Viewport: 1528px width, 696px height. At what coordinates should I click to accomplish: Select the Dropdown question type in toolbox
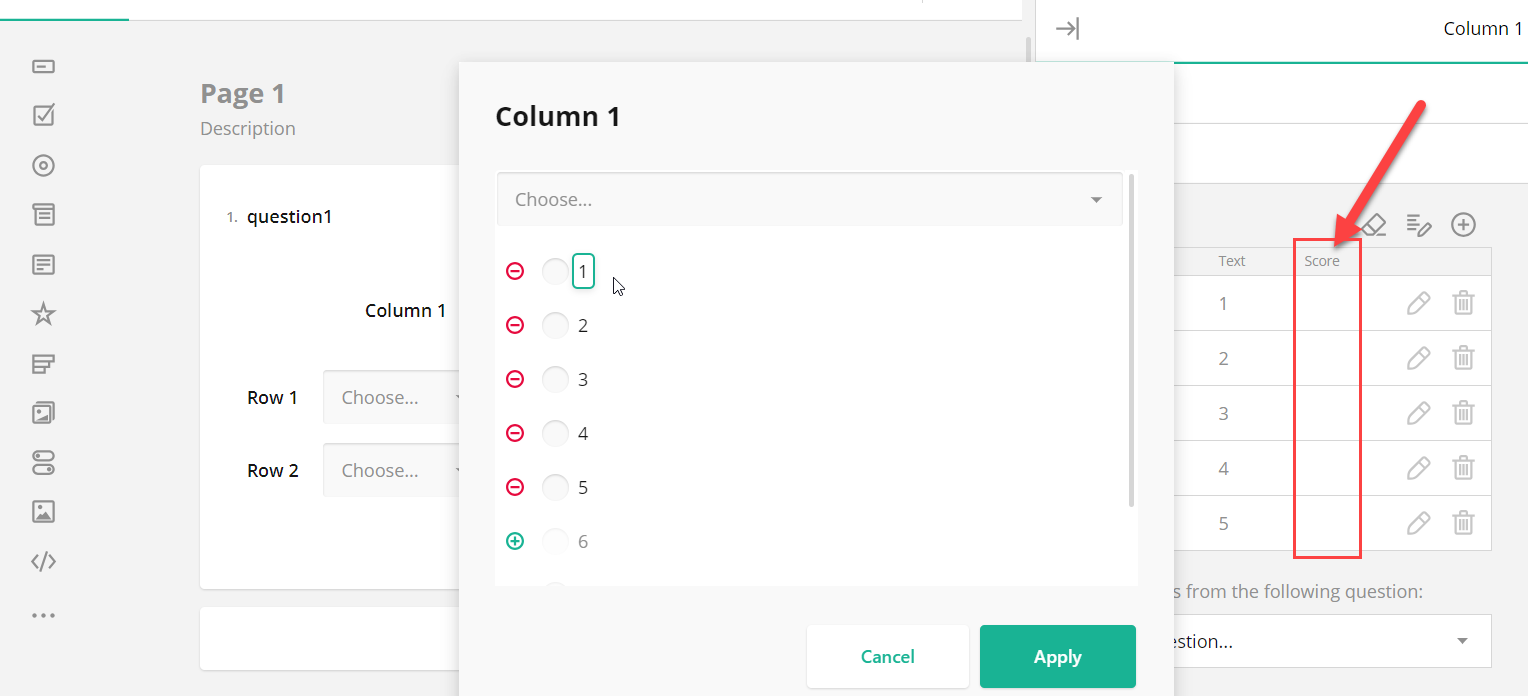pyautogui.click(x=43, y=214)
